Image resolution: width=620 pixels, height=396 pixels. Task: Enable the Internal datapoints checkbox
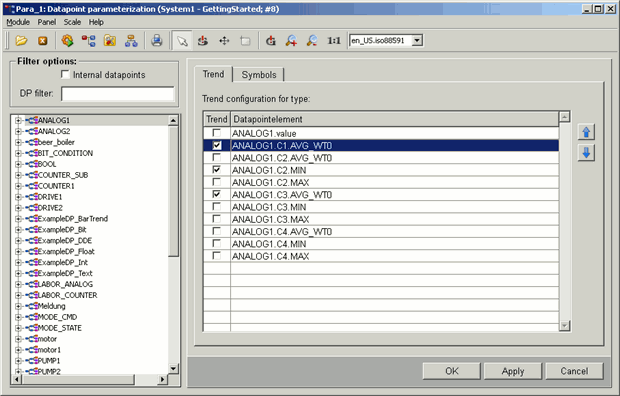point(65,74)
